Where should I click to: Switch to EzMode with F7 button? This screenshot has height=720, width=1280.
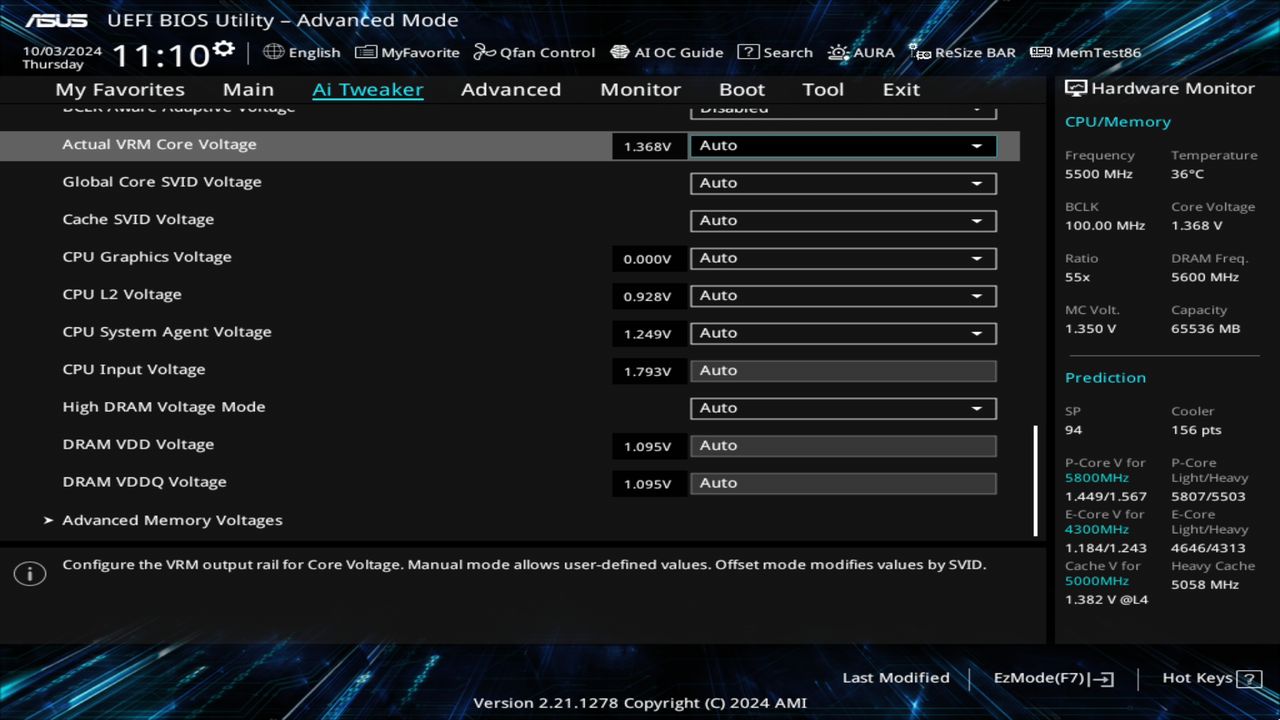(x=1051, y=678)
